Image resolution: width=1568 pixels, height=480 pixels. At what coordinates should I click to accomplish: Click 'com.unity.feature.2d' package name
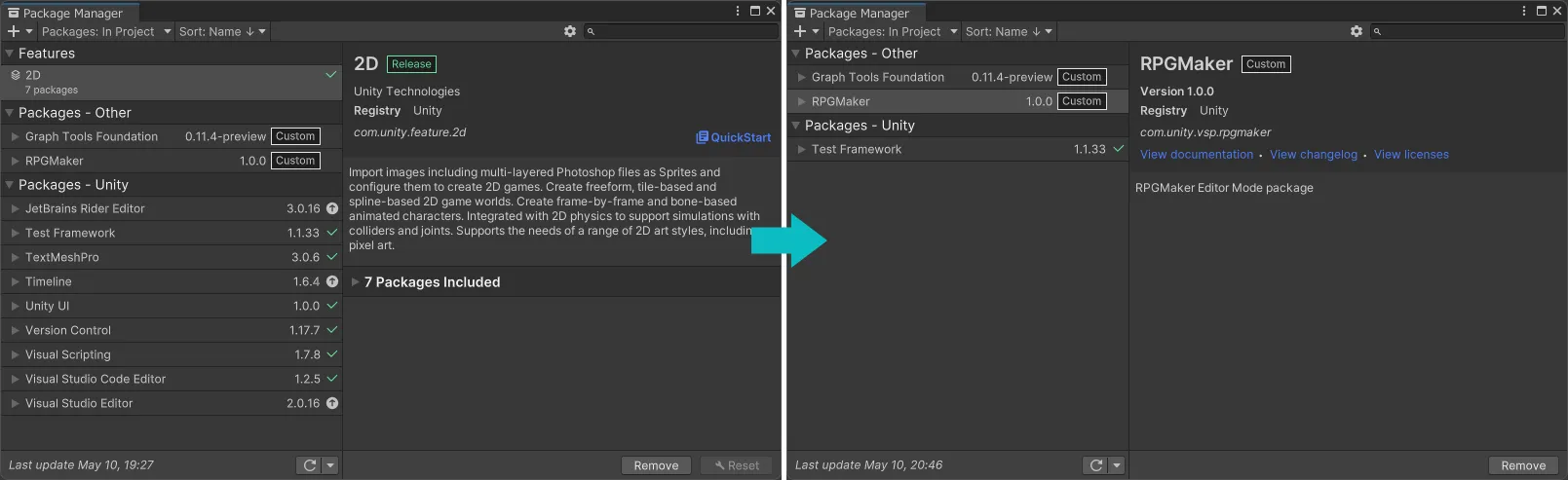click(x=409, y=132)
